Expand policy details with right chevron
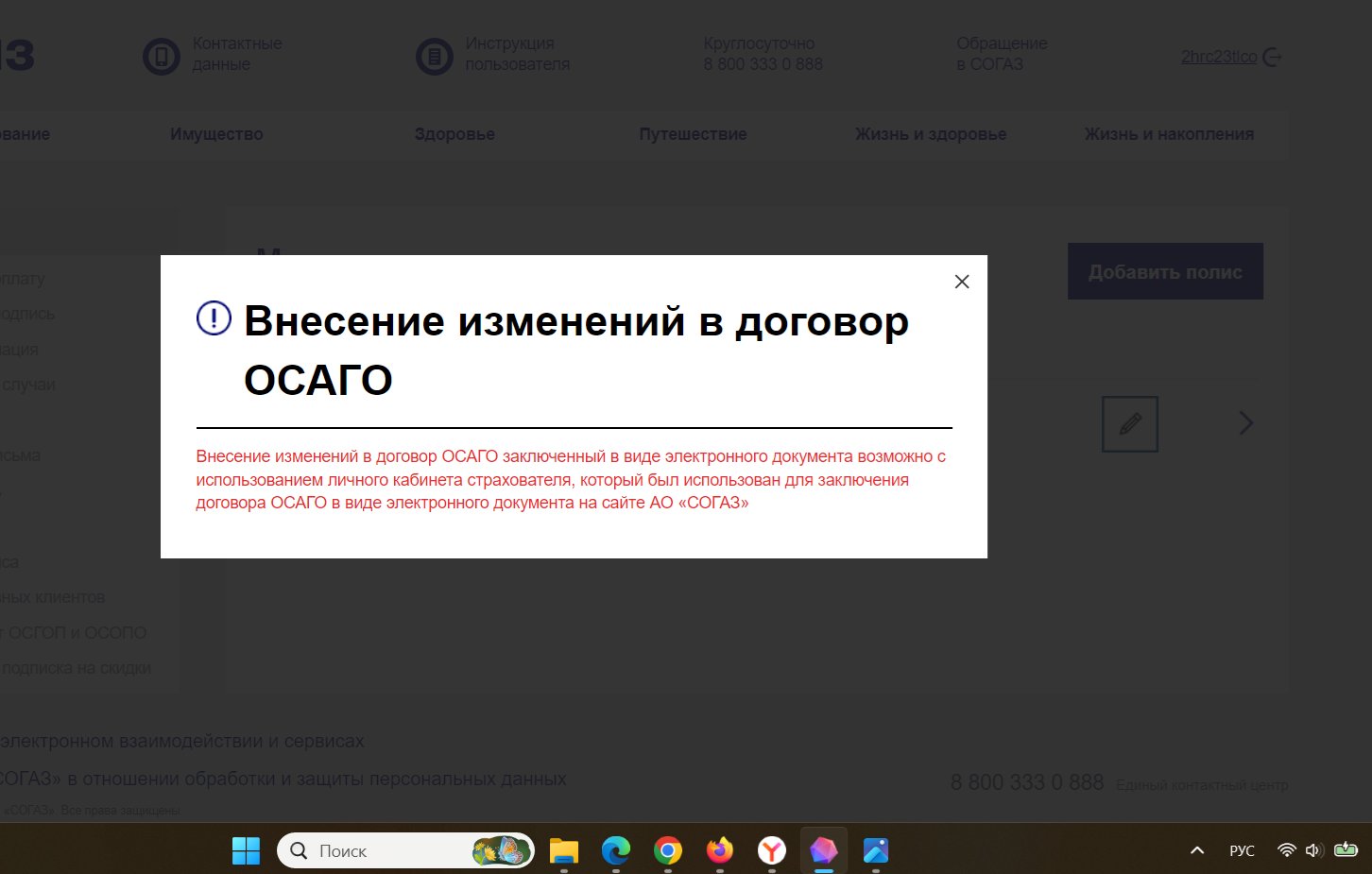 pyautogui.click(x=1246, y=422)
